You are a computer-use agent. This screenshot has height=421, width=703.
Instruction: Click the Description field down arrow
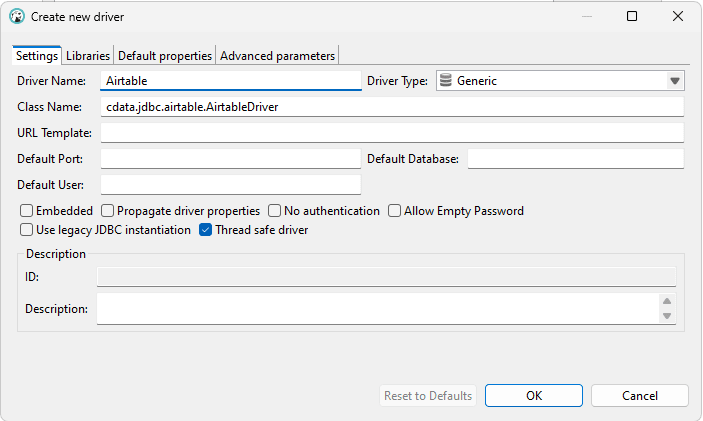click(x=667, y=316)
